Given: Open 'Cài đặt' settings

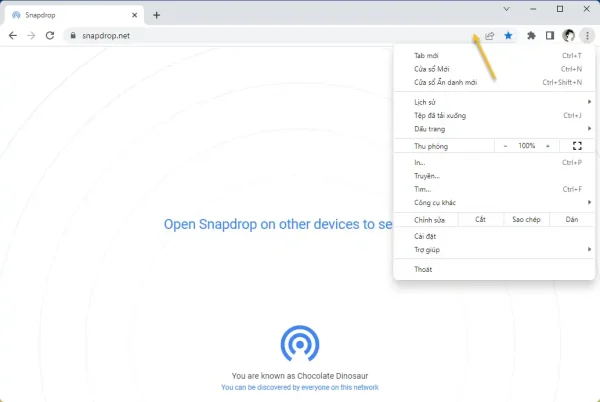Looking at the screenshot, I should [494, 236].
